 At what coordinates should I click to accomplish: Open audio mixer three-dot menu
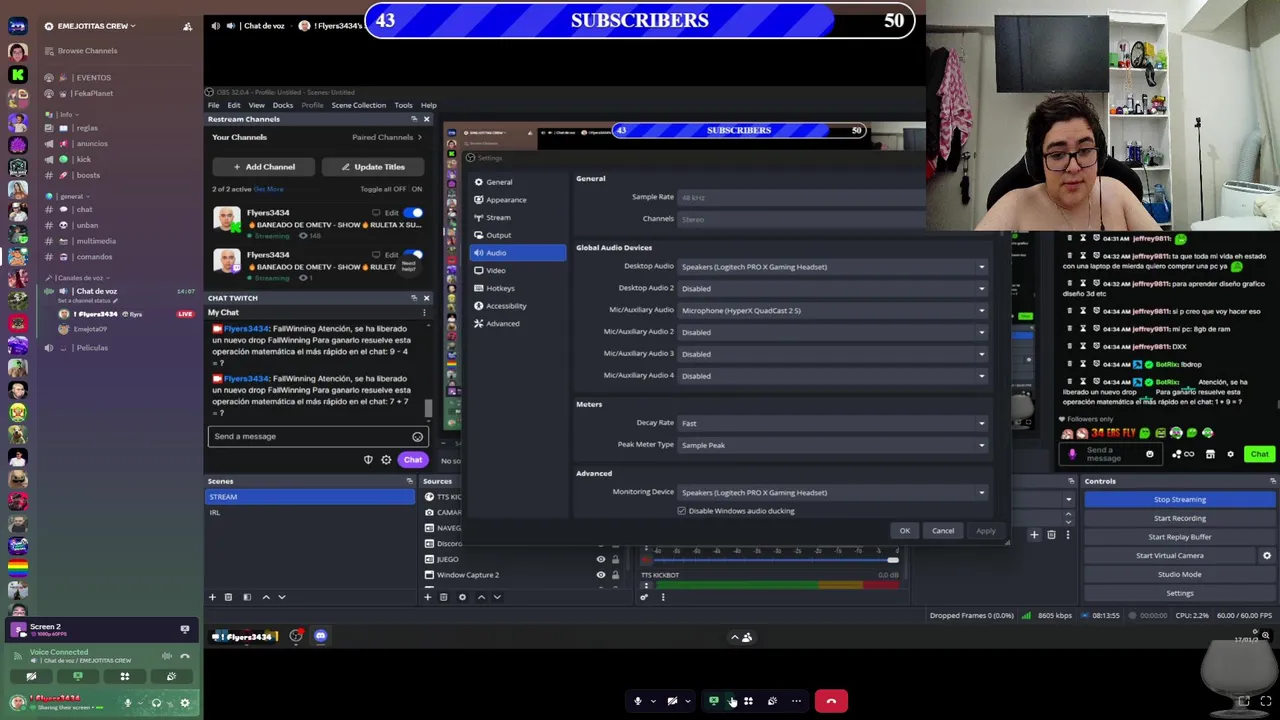pyautogui.click(x=662, y=597)
